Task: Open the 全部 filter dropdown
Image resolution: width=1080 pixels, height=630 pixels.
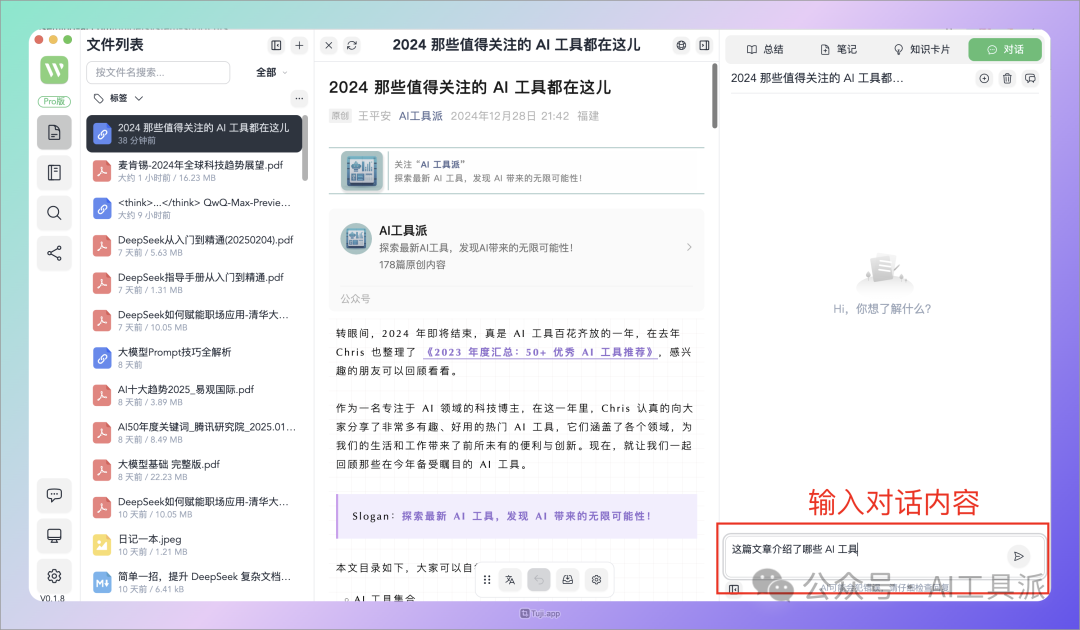Action: click(x=271, y=72)
